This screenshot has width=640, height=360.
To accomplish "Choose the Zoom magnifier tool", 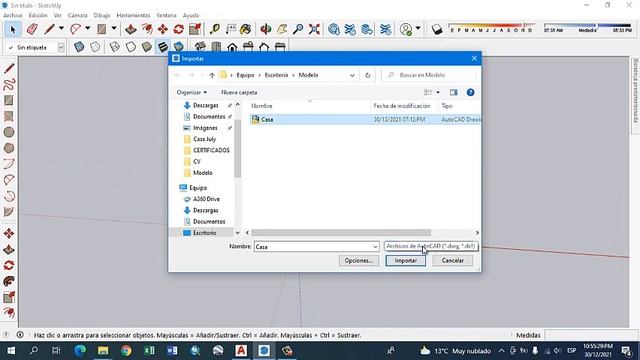I will tap(298, 29).
